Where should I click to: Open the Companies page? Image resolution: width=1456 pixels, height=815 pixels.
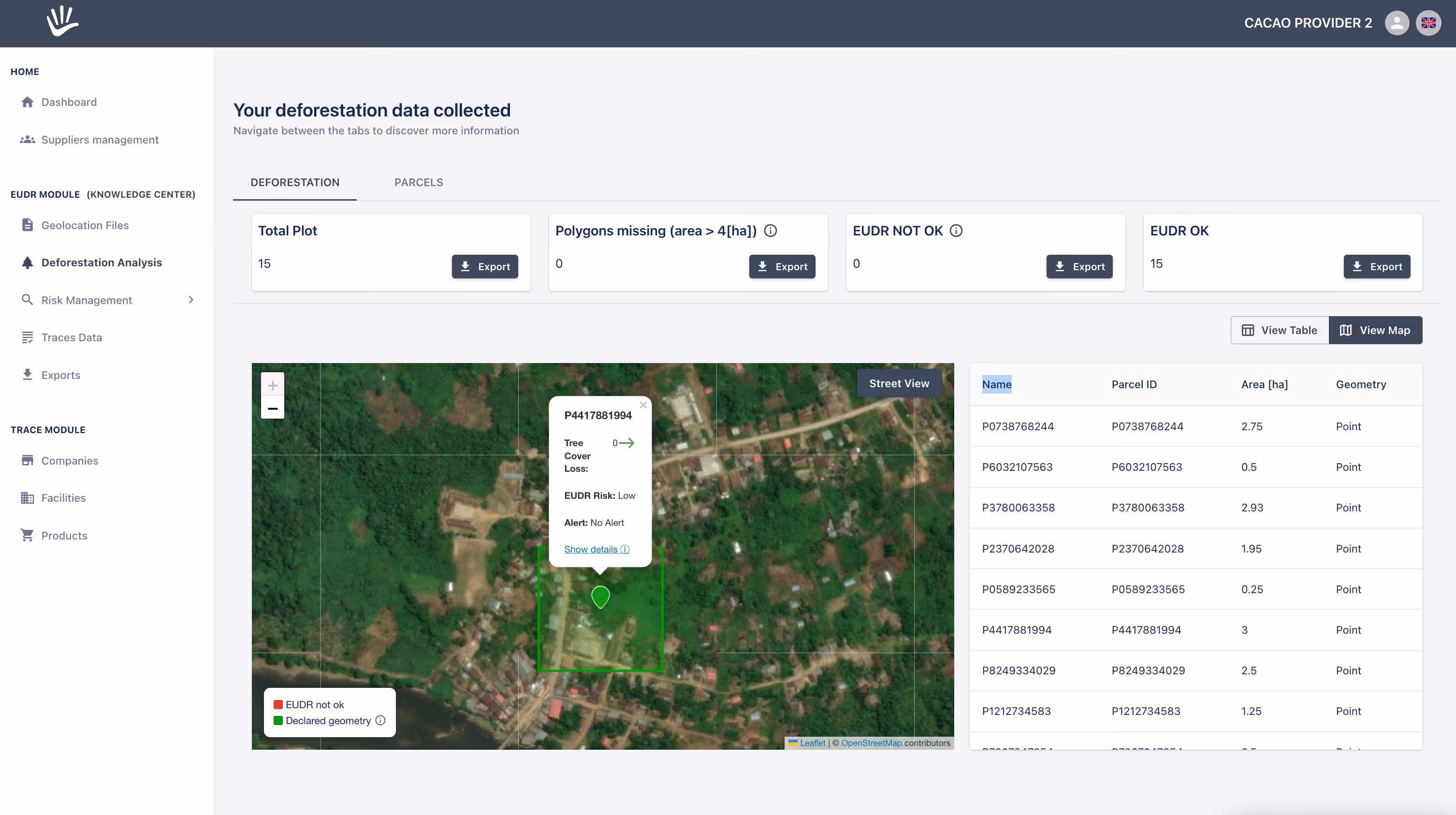point(70,460)
